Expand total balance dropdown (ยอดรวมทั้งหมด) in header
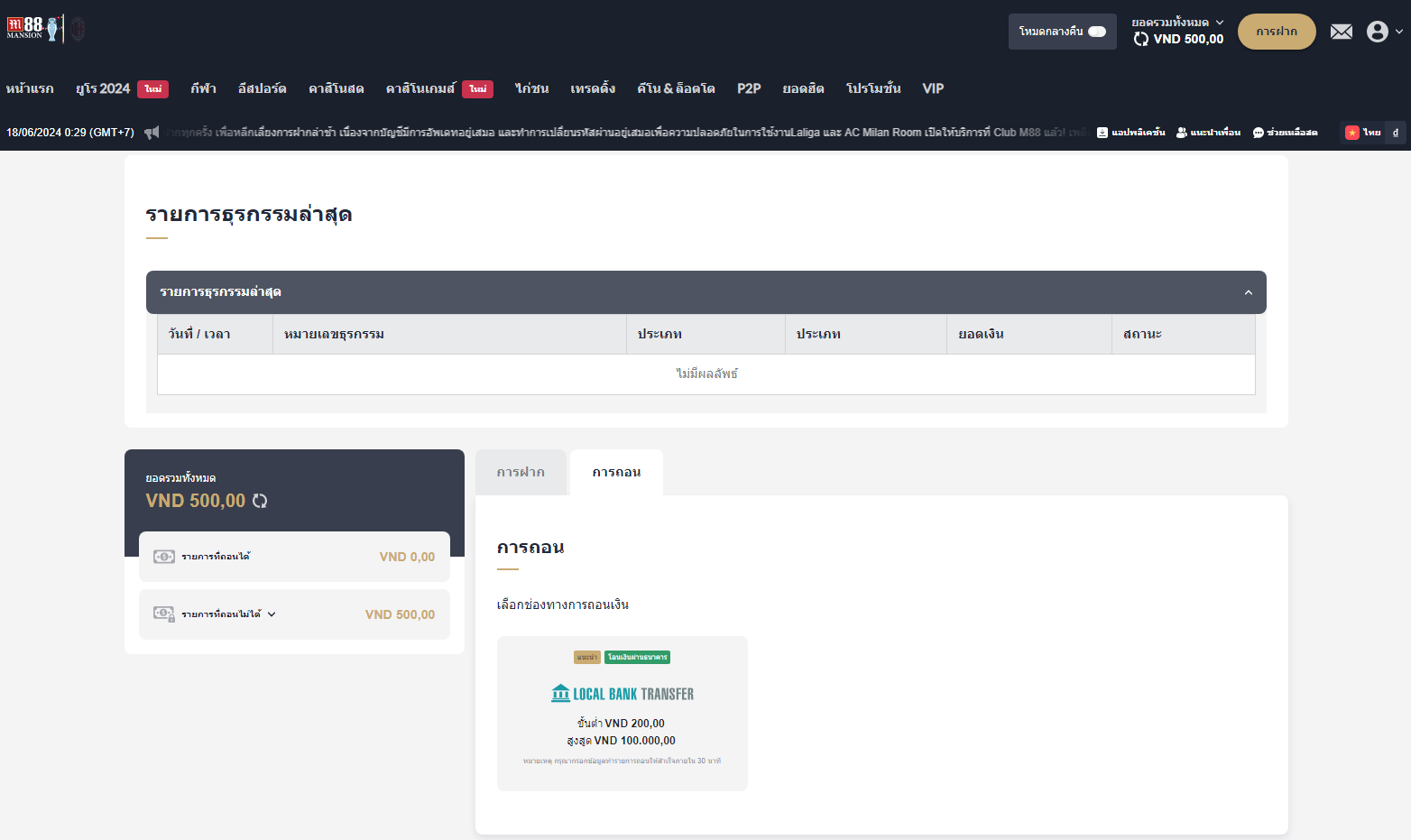This screenshot has width=1411, height=840. coord(1219,23)
